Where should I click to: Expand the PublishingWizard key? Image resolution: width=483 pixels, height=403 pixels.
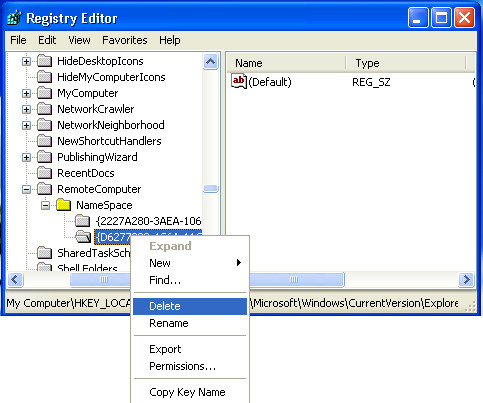(26, 157)
